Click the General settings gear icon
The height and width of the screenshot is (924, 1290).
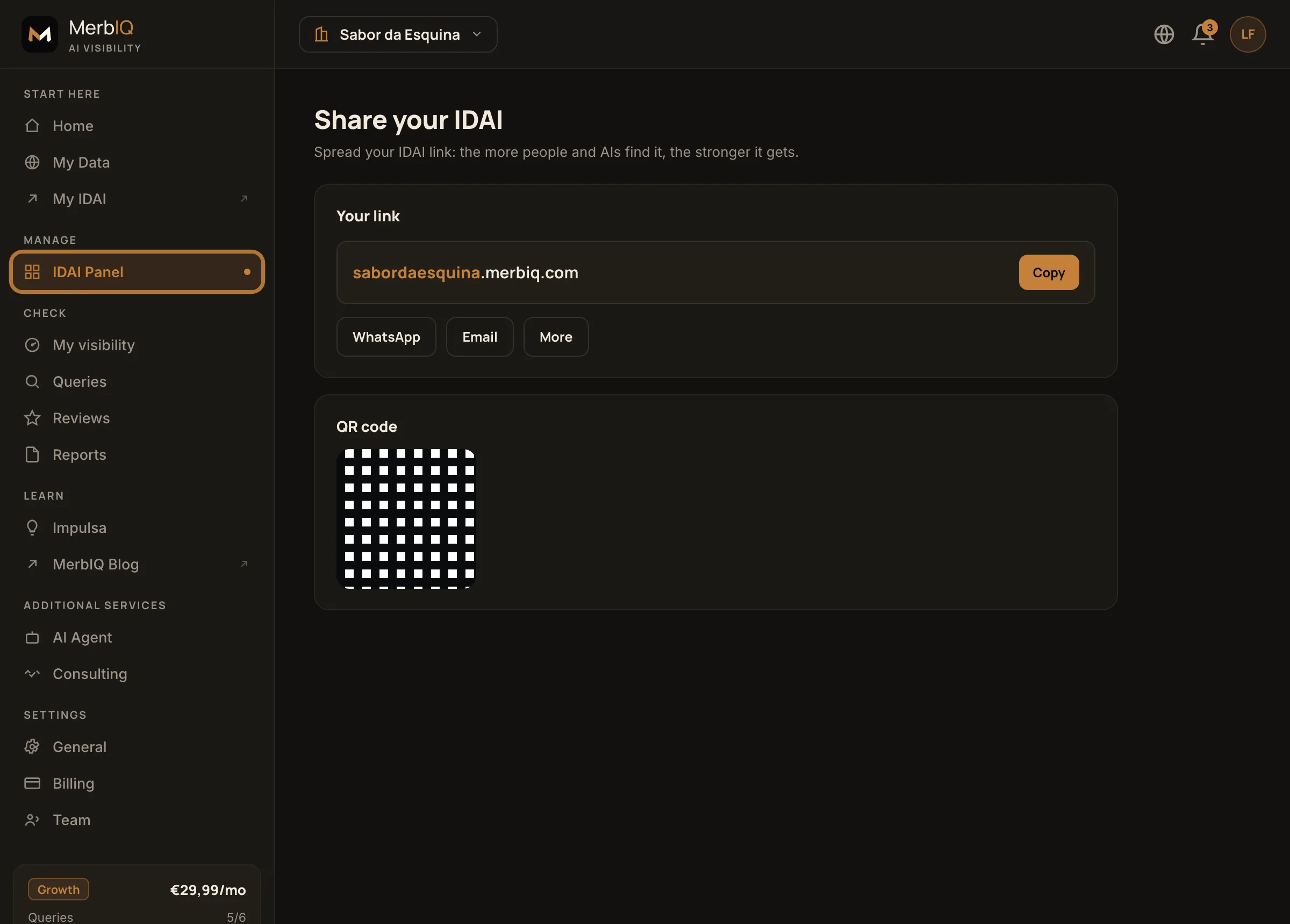pyautogui.click(x=32, y=746)
